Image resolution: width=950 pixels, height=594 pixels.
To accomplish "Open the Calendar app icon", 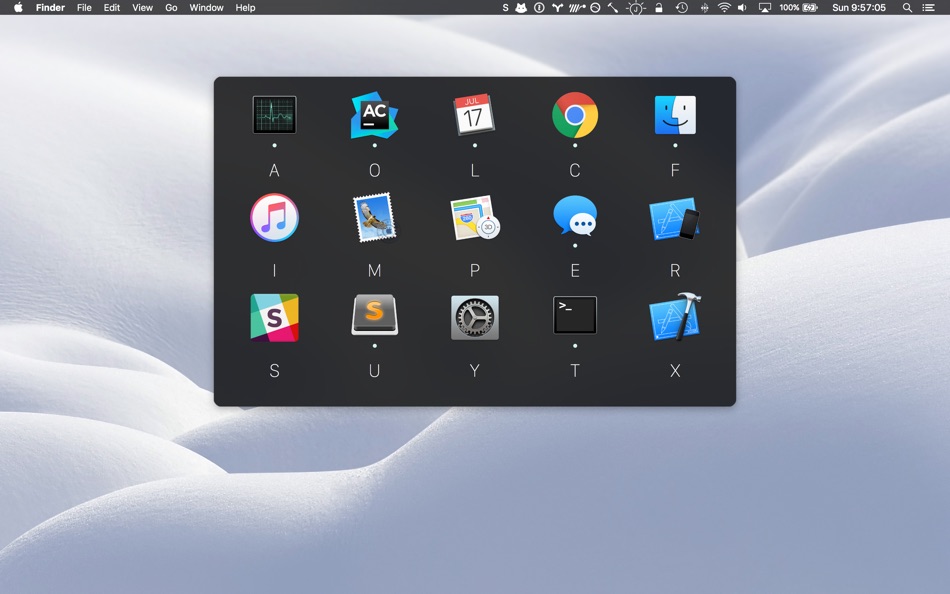I will tap(474, 115).
